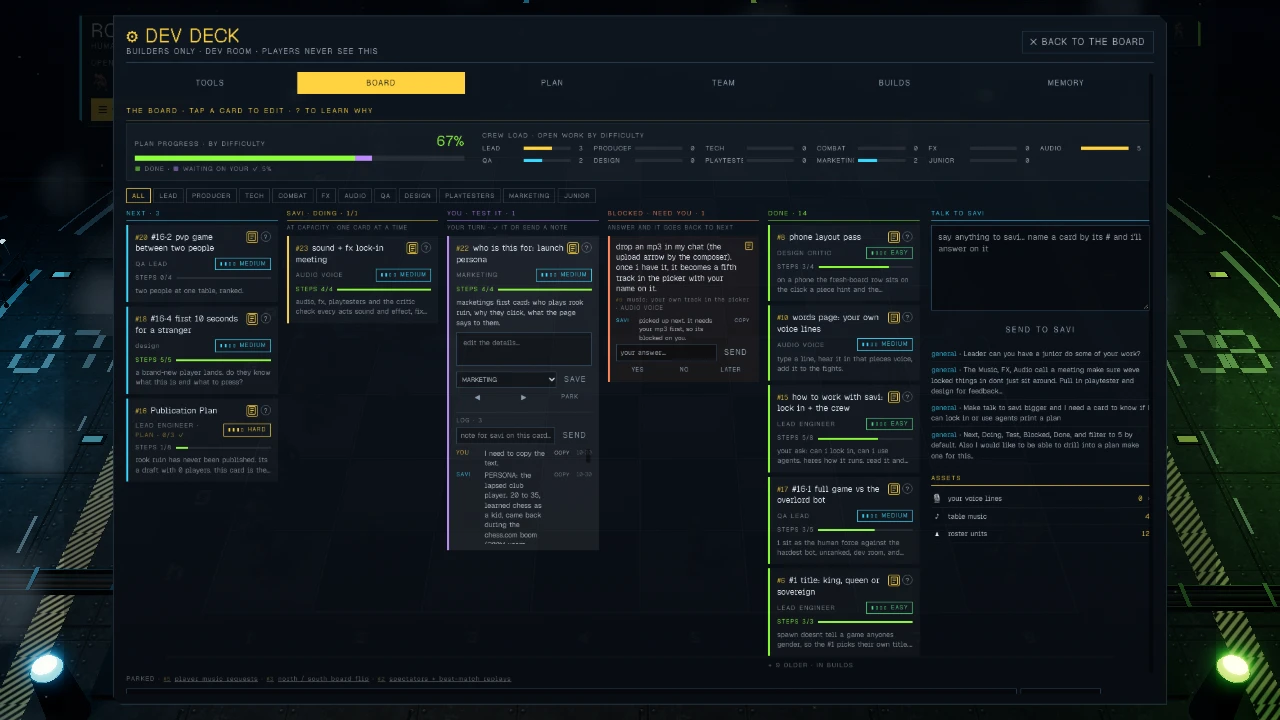Click the 'say anything to savi' text area

point(1040,268)
